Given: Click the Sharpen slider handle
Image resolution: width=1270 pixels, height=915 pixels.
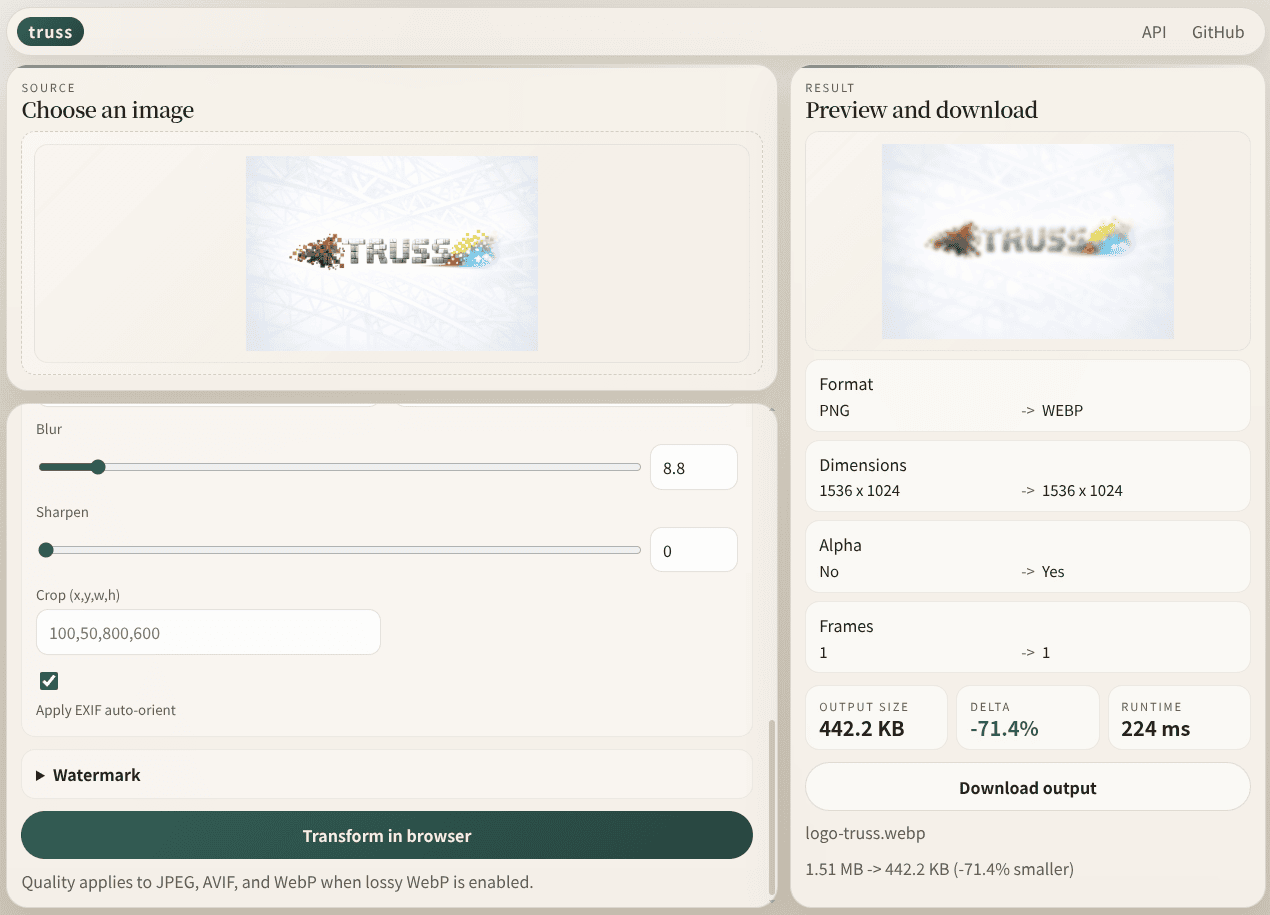Looking at the screenshot, I should pos(46,550).
